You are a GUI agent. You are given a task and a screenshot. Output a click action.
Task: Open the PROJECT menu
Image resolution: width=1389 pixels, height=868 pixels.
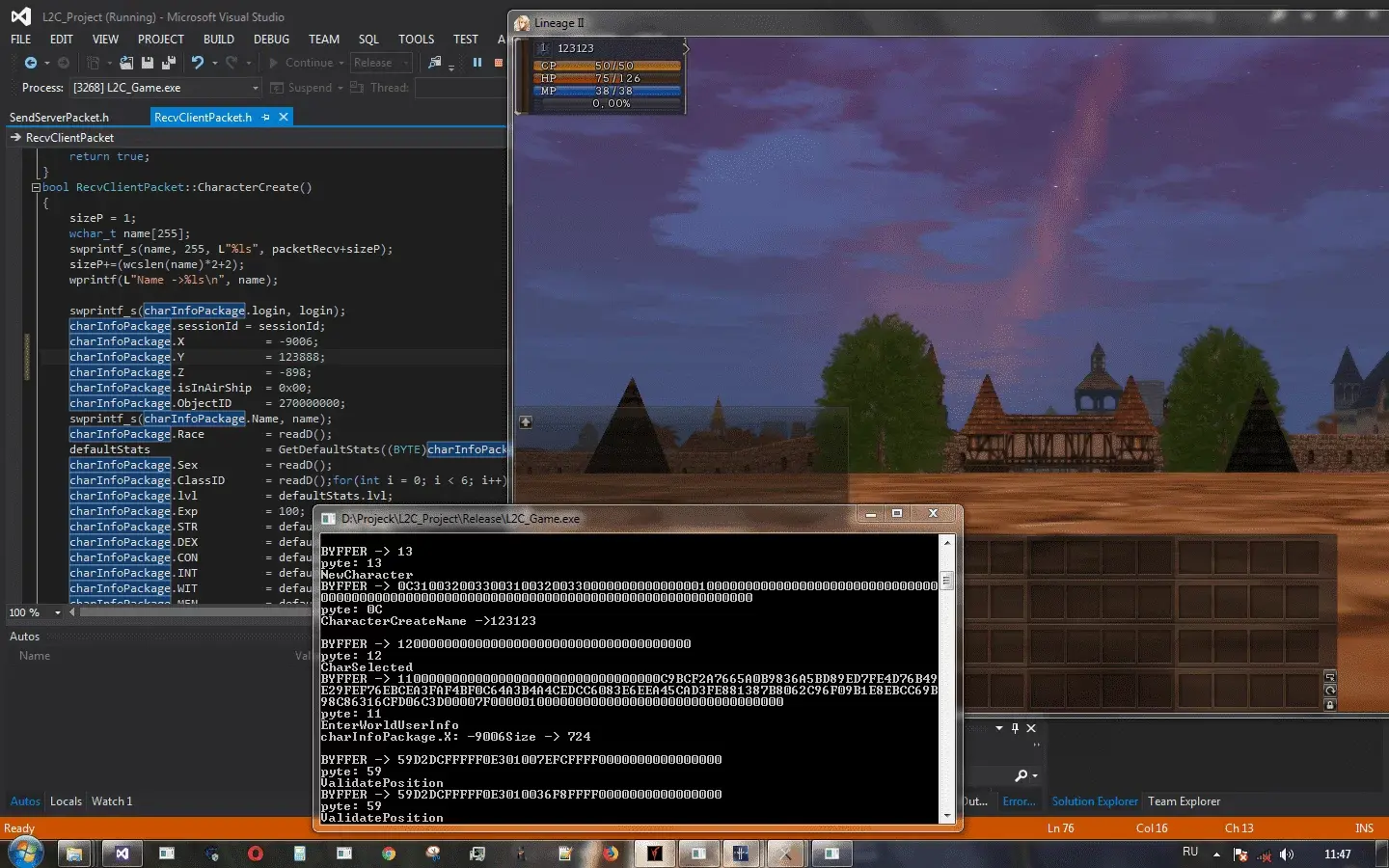click(160, 40)
